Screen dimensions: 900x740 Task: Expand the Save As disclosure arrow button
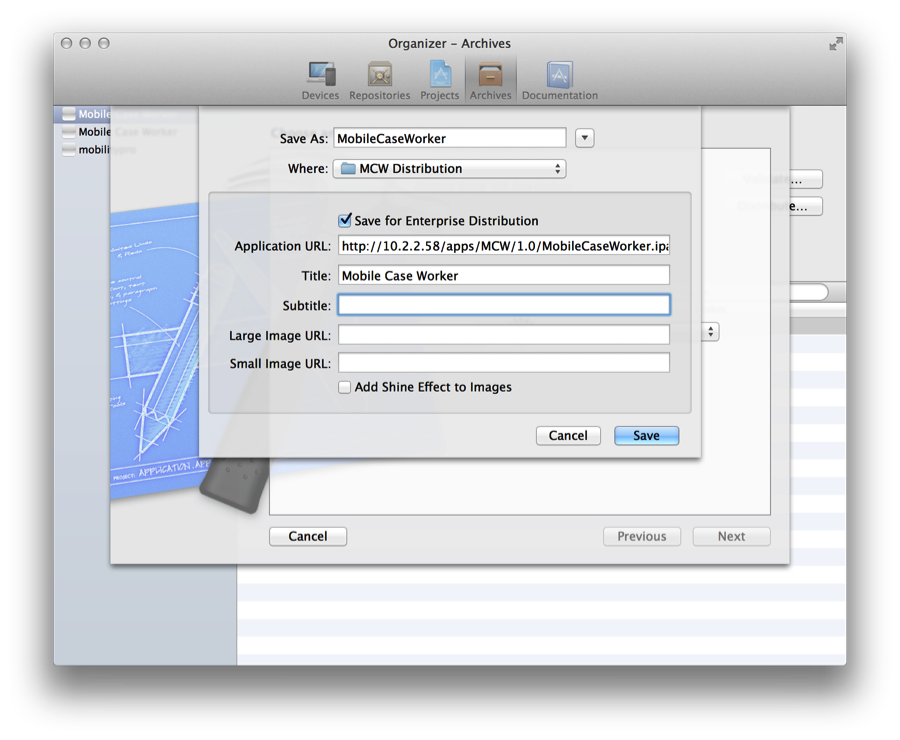tap(585, 138)
